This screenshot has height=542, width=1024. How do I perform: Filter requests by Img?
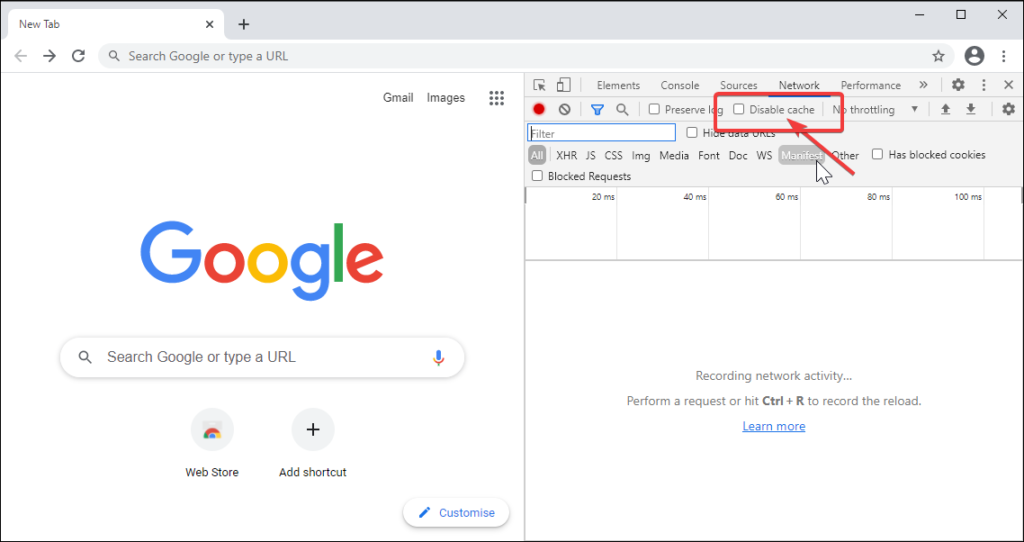click(641, 155)
